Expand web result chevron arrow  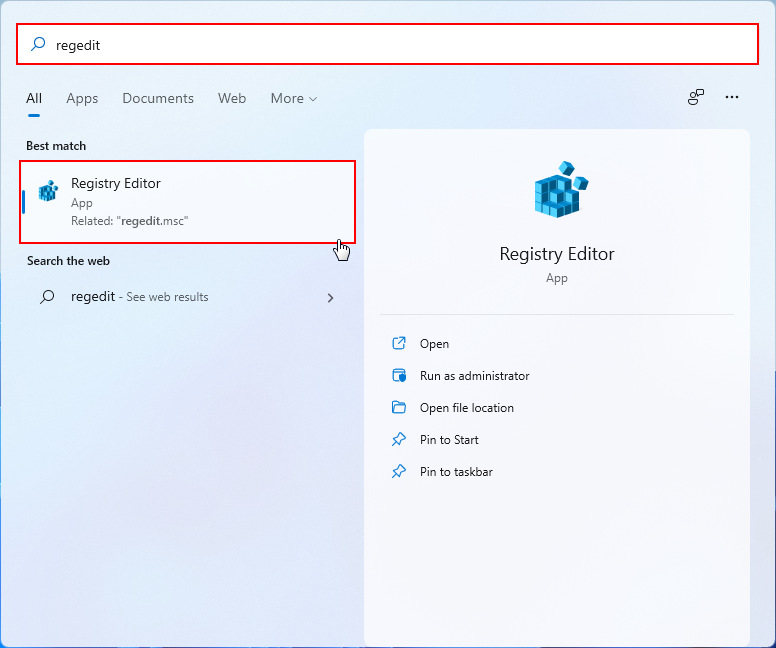[330, 298]
